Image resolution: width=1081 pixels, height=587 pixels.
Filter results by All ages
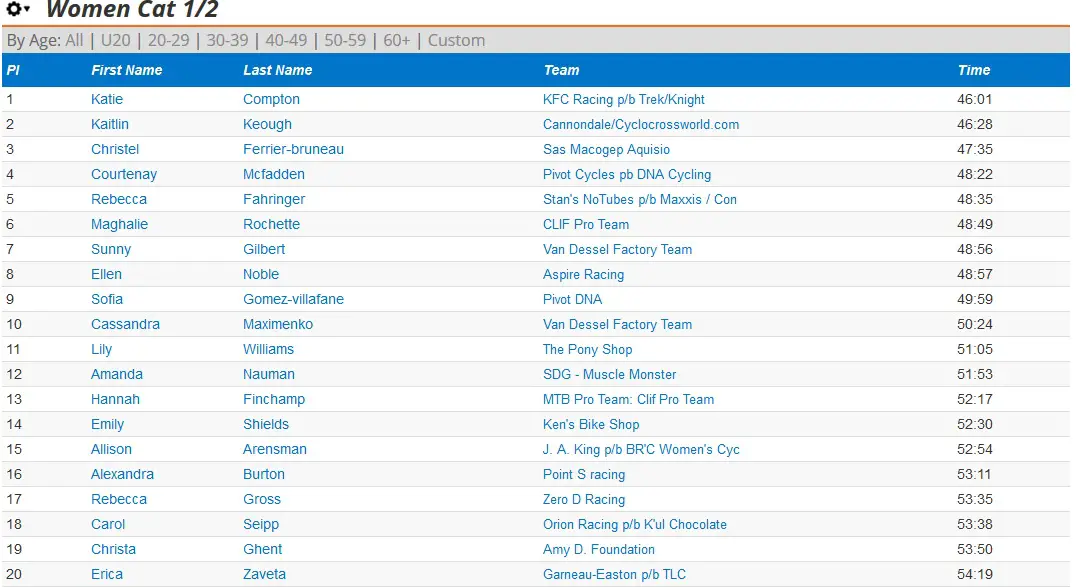tap(74, 41)
